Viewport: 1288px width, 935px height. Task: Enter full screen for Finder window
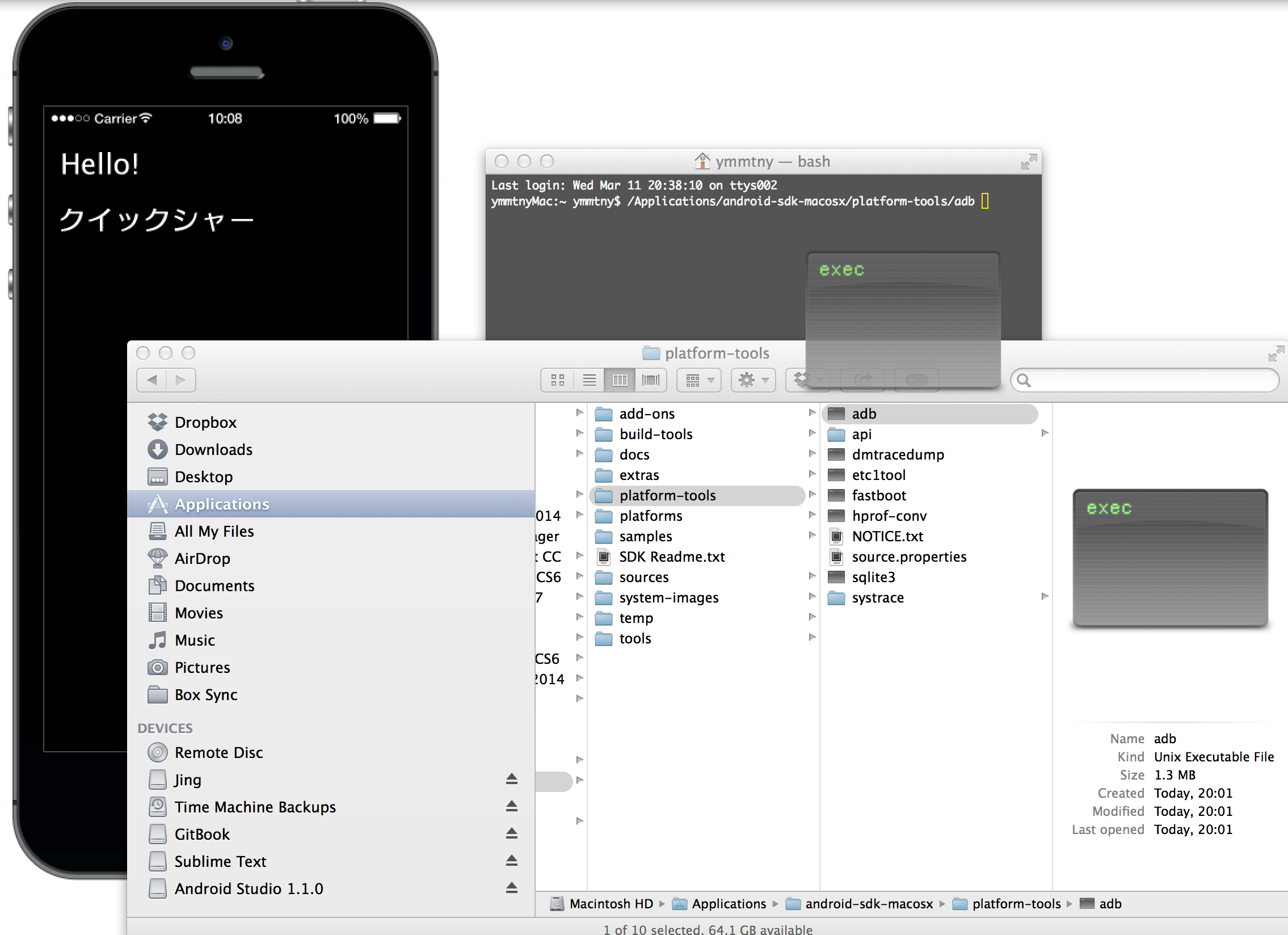tap(1276, 353)
